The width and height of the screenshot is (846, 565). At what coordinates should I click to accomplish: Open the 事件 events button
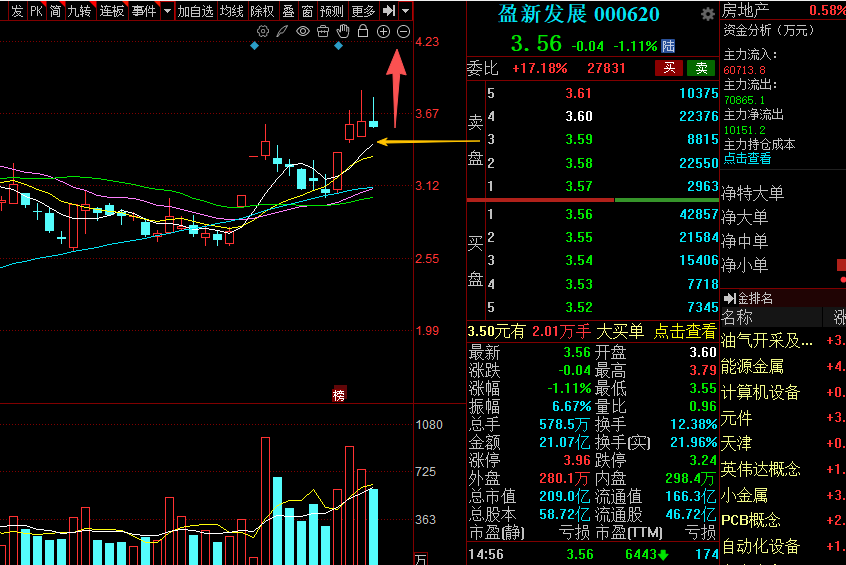point(144,11)
